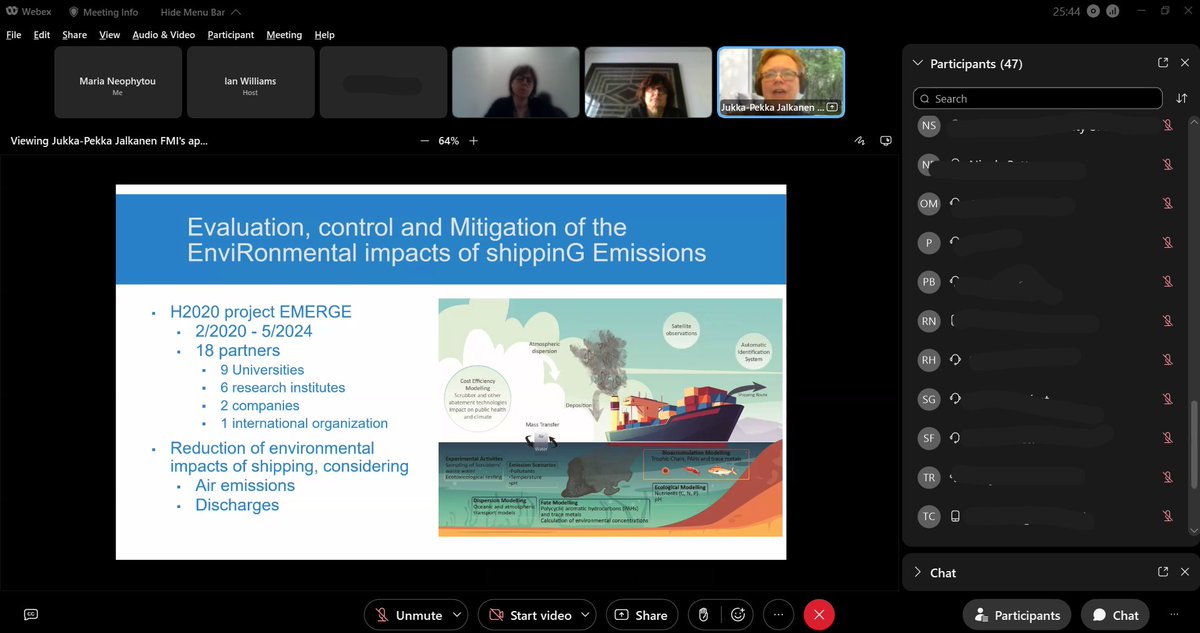Viewport: 1200px width, 633px height.
Task: Open the View menu
Action: [109, 35]
